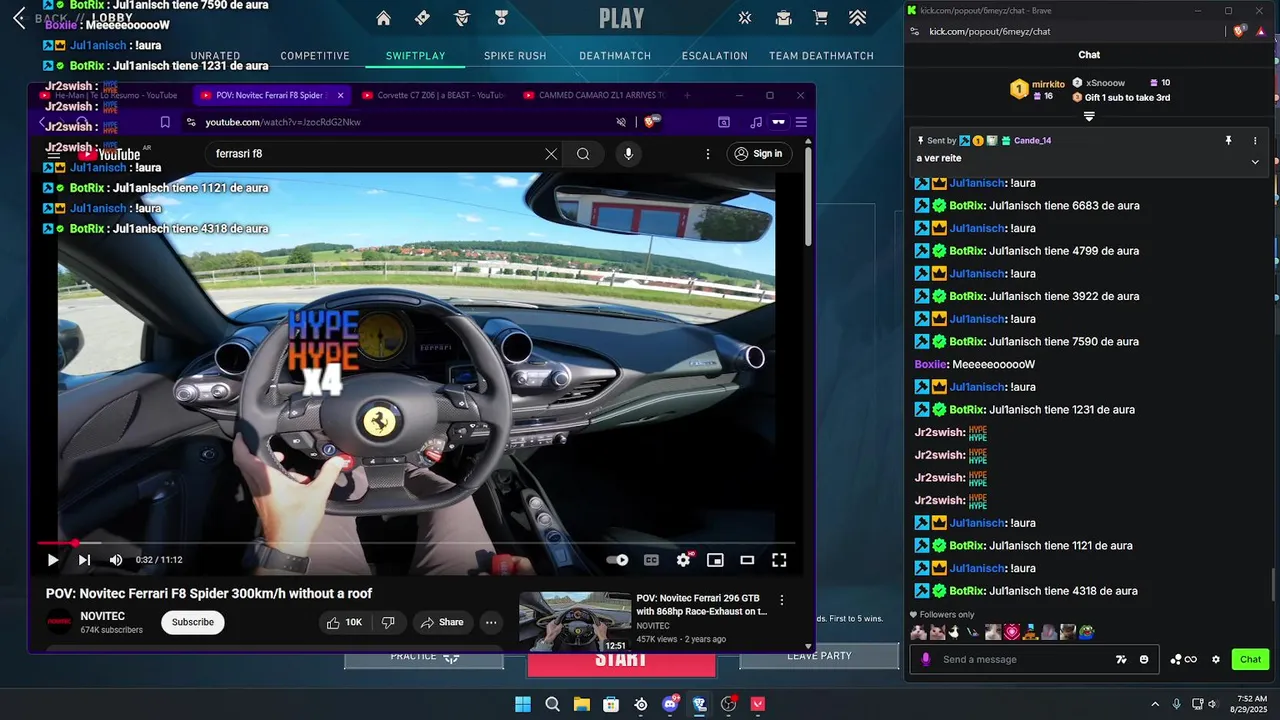Switch to Corvette C7 Z06 browser tab
Viewport: 1280px width, 720px height.
click(433, 95)
